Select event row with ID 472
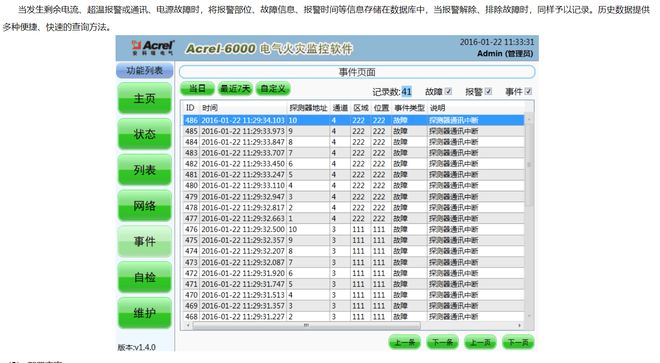 [354, 273]
